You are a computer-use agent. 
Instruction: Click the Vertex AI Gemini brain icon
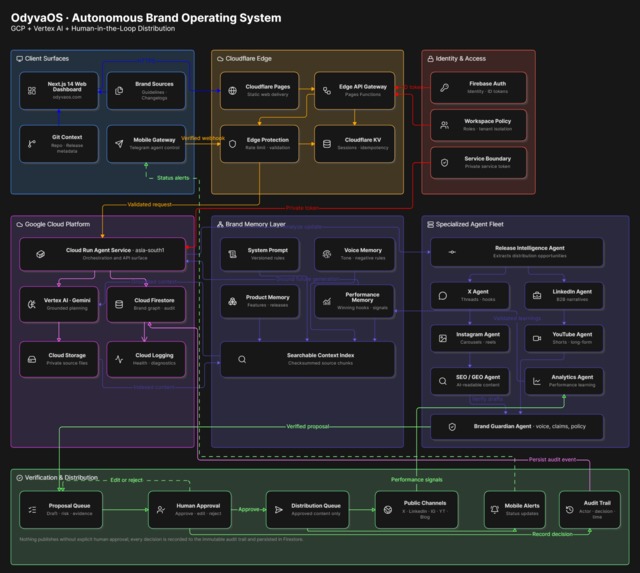[x=32, y=304]
